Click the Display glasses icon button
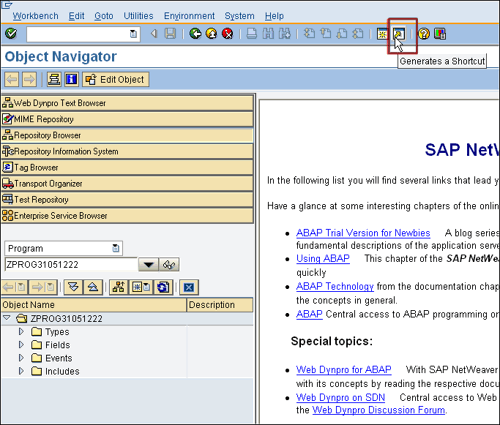The width and height of the screenshot is (500, 425). pyautogui.click(x=169, y=265)
